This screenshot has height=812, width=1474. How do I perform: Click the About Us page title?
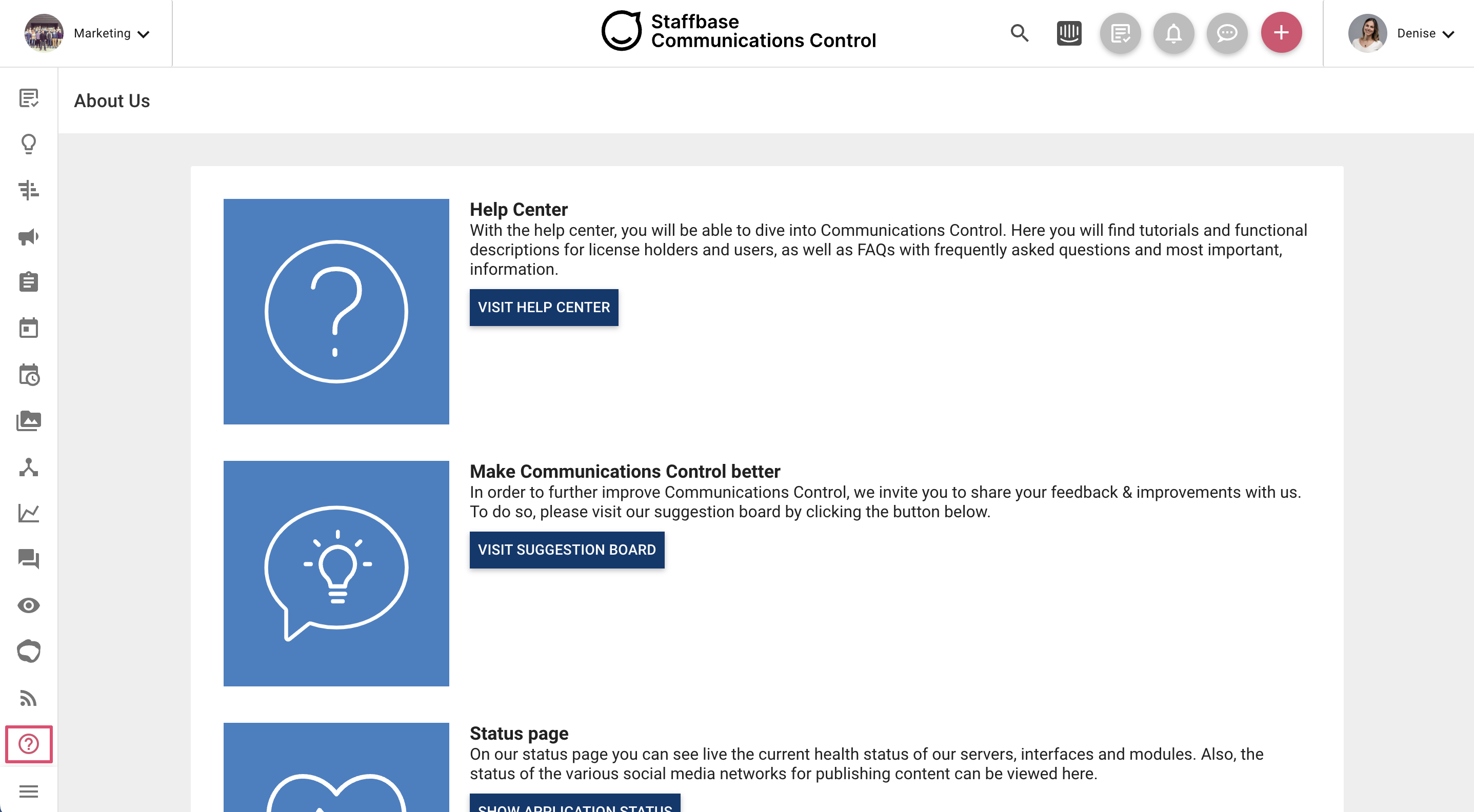[112, 101]
